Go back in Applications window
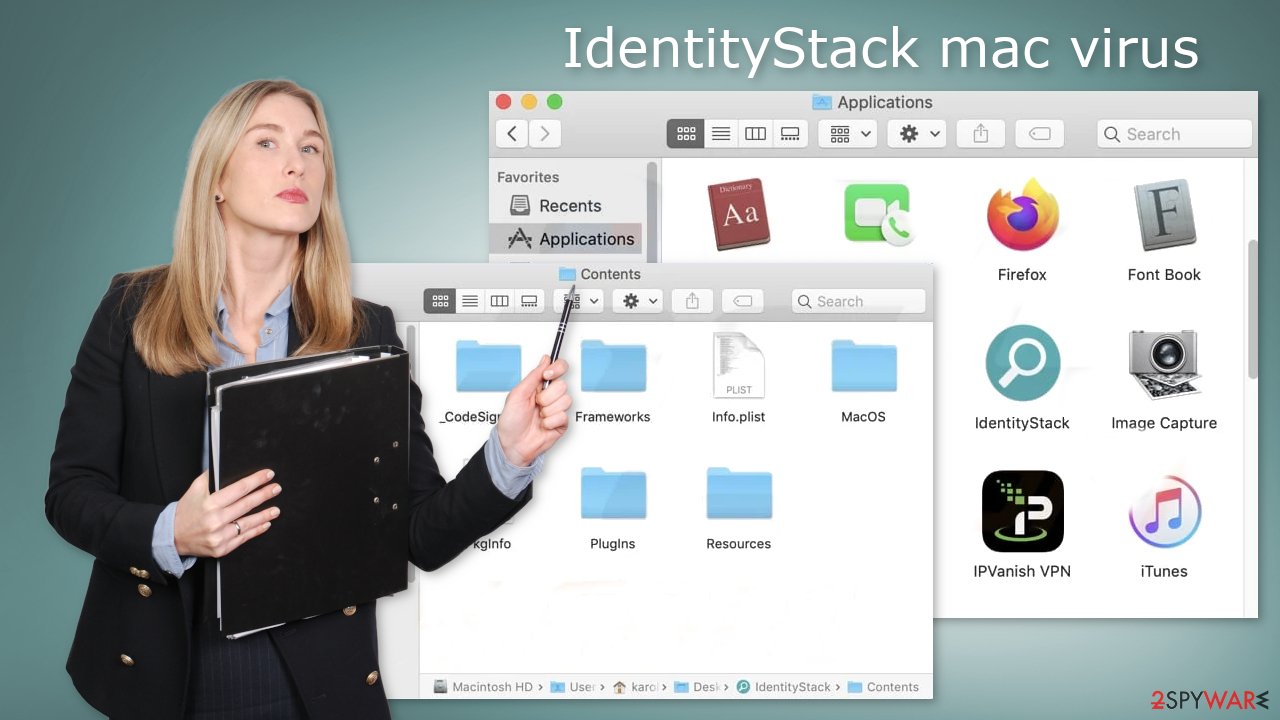Image resolution: width=1280 pixels, height=720 pixels. point(512,133)
